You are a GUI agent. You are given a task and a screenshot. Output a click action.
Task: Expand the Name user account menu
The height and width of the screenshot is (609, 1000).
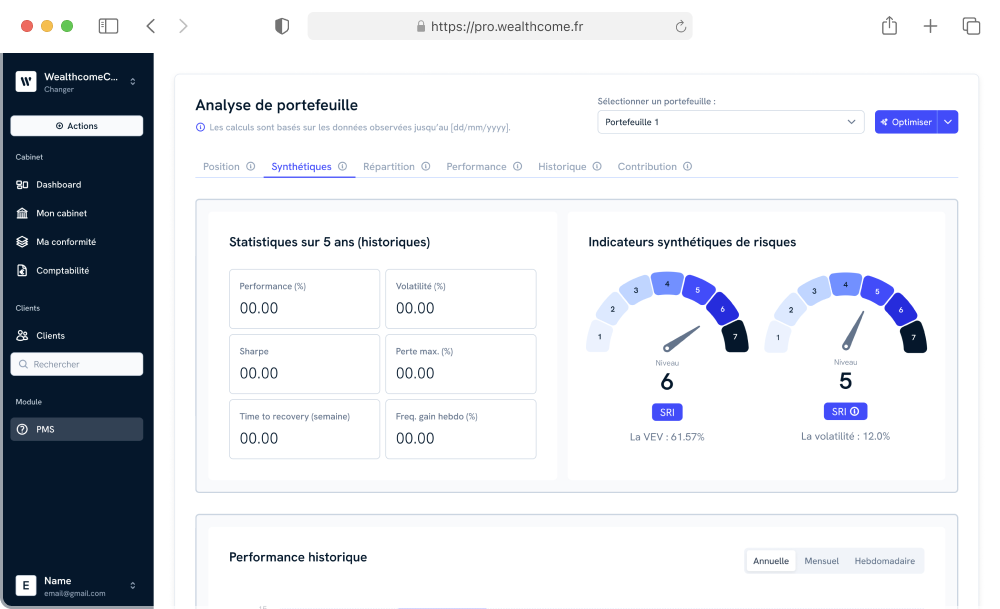coord(133,585)
